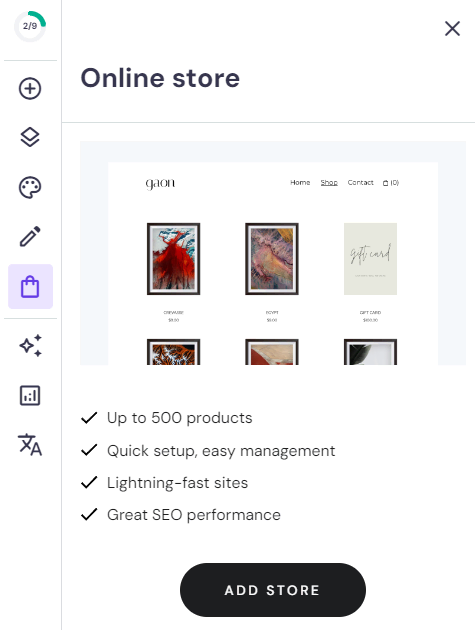The image size is (475, 630).
Task: Open the Analytics chart icon
Action: [x=30, y=395]
